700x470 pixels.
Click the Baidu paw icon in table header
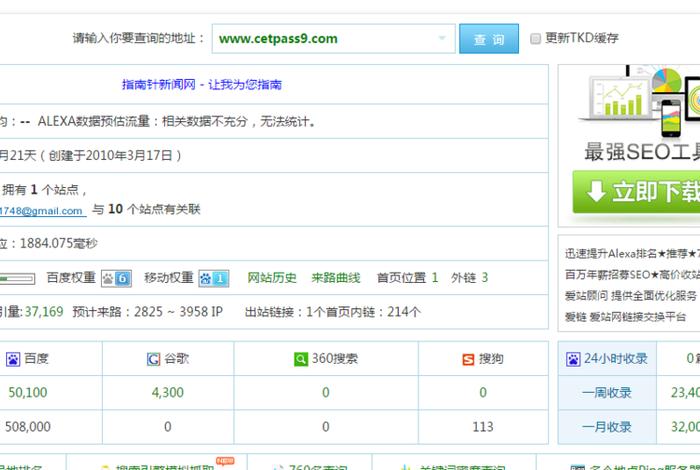13,358
